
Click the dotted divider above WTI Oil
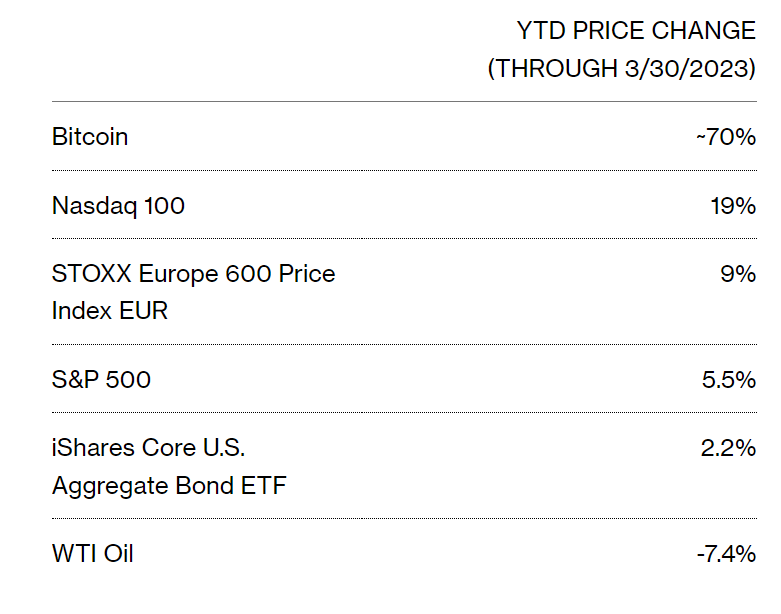(x=404, y=518)
